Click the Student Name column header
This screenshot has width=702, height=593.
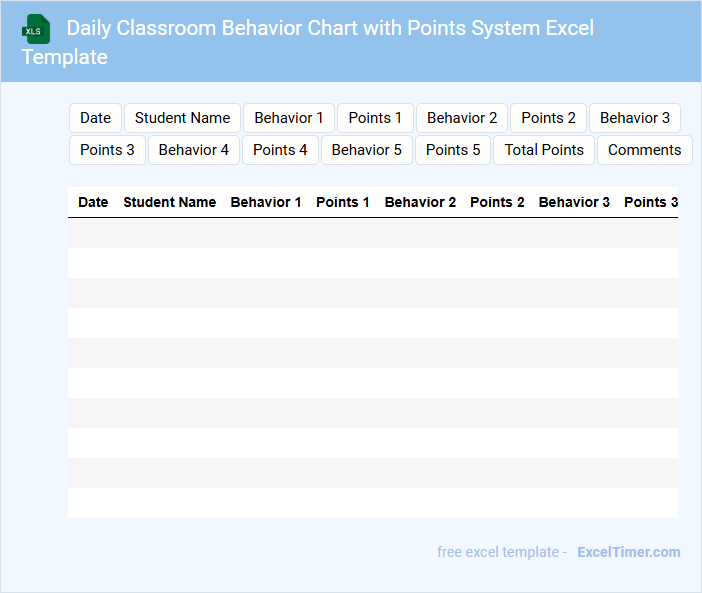coord(169,202)
